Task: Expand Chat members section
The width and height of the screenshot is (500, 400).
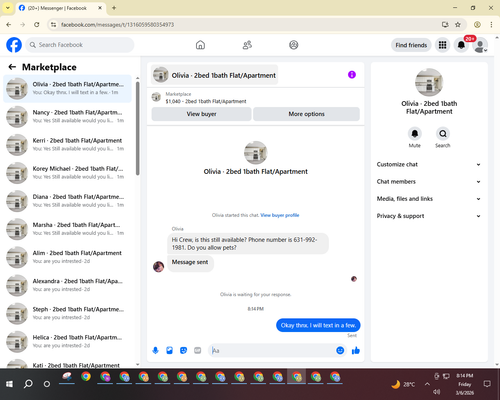Action: [x=429, y=182]
